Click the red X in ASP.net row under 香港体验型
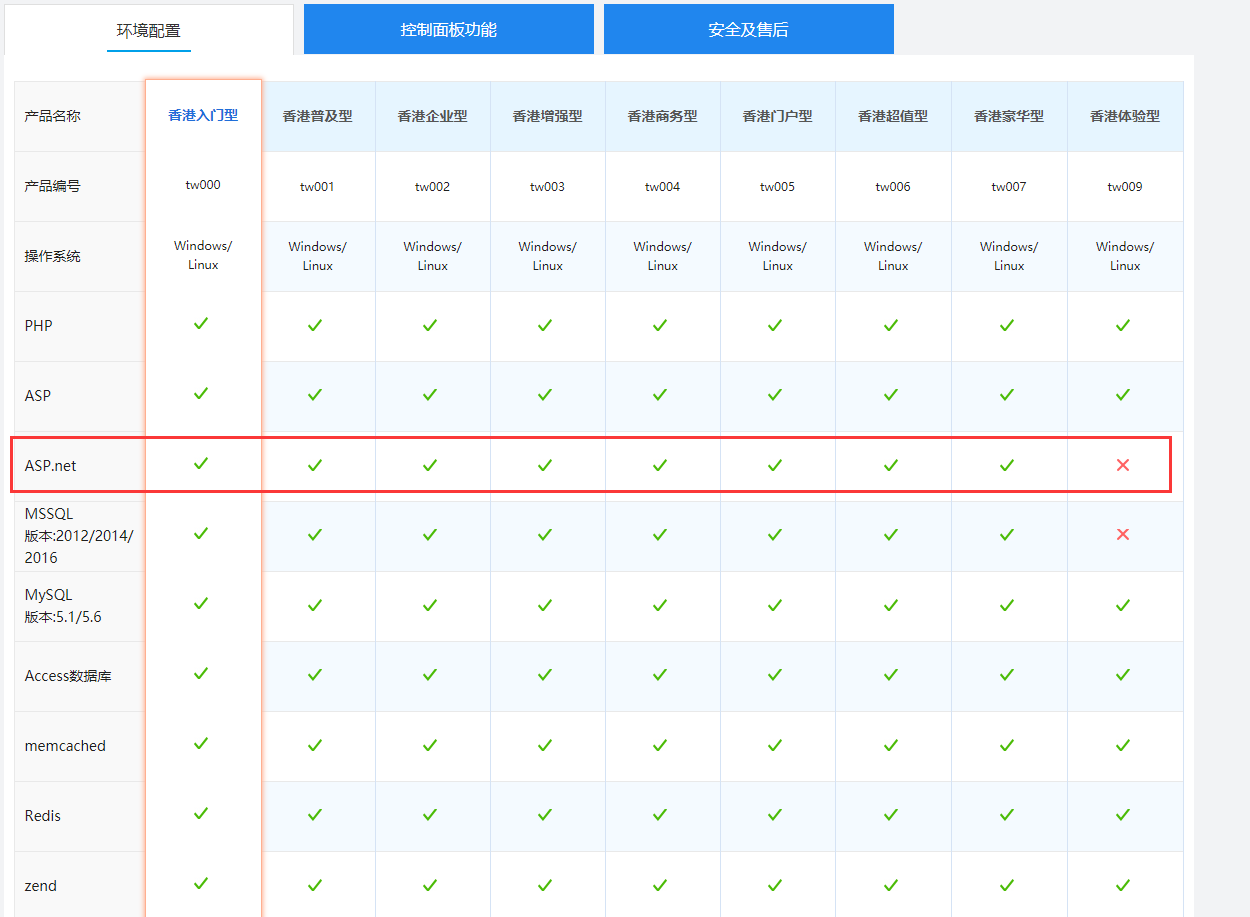This screenshot has height=917, width=1250. pos(1122,464)
